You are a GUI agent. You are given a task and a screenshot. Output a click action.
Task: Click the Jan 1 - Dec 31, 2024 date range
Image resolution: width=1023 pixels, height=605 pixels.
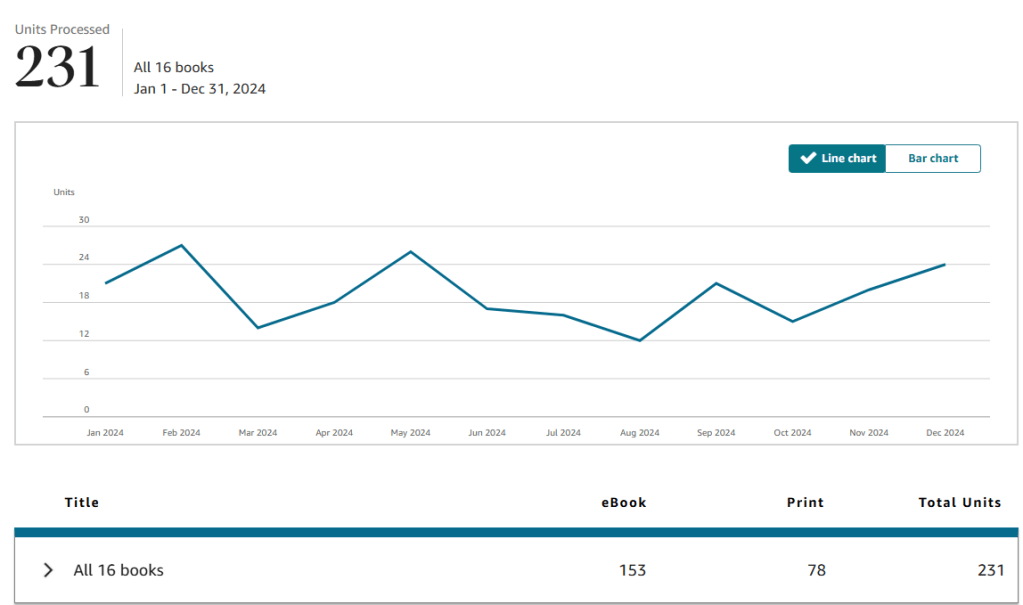pos(200,89)
